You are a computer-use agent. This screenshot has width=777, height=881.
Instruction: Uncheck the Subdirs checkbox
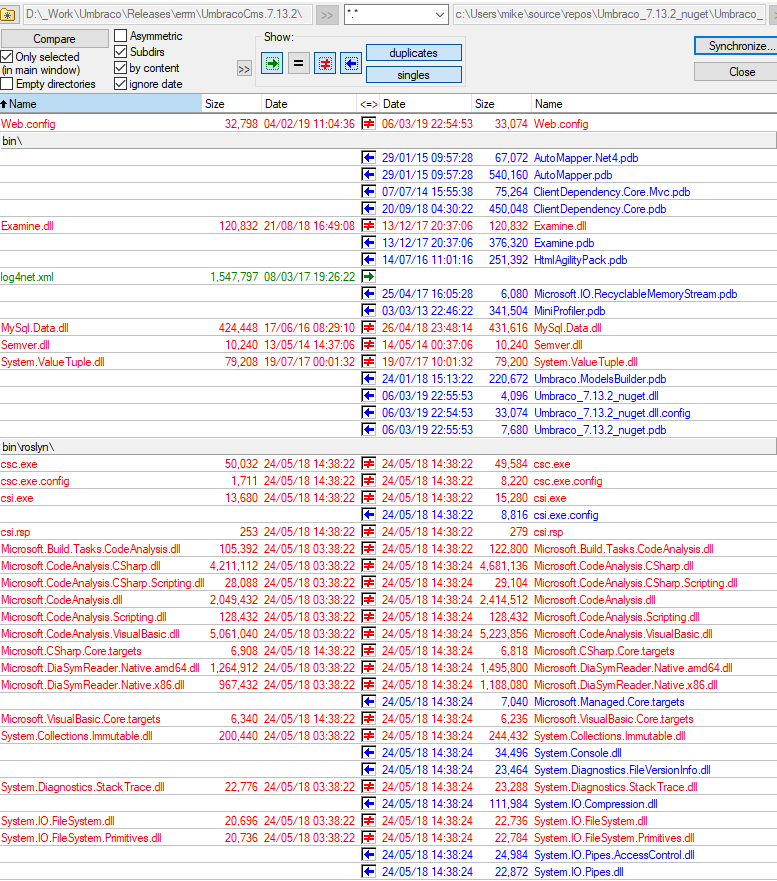(x=121, y=52)
